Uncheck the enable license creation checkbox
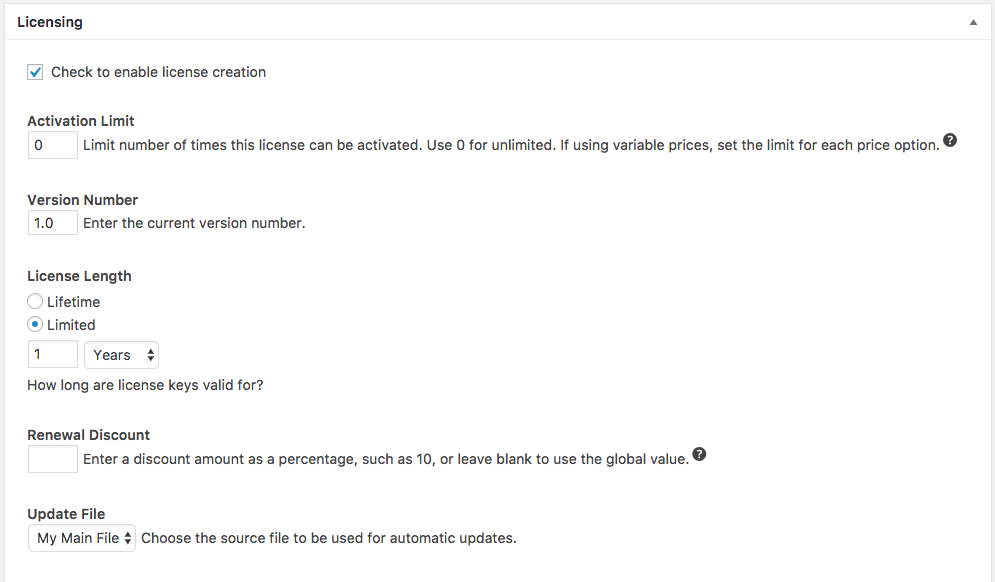The height and width of the screenshot is (582, 995). coord(36,72)
